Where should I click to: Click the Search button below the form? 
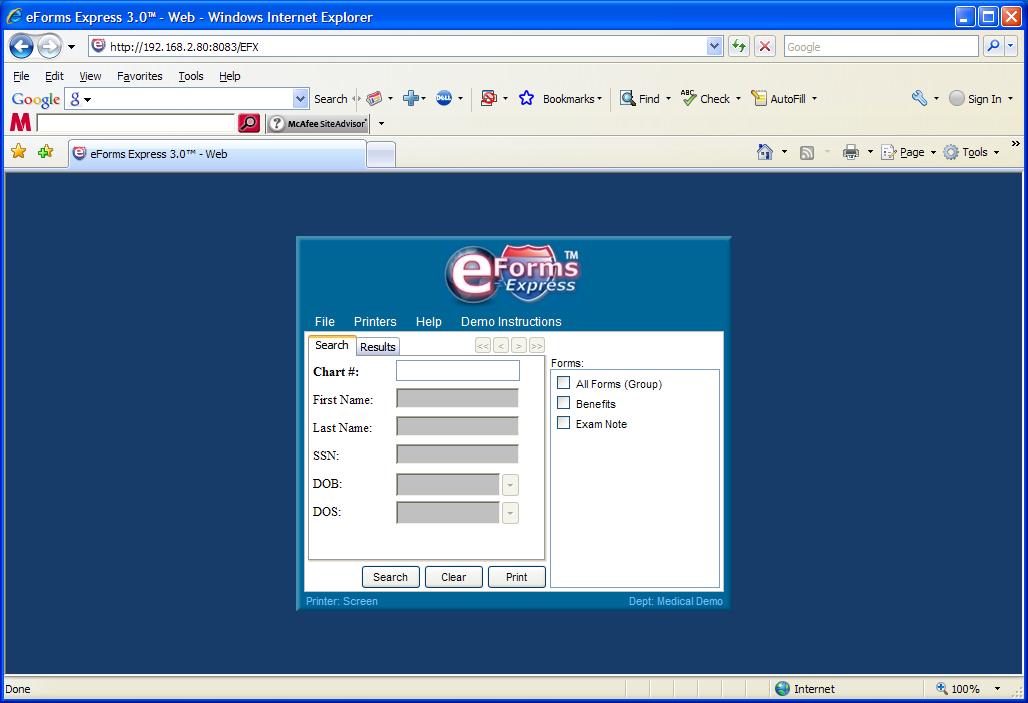[391, 577]
